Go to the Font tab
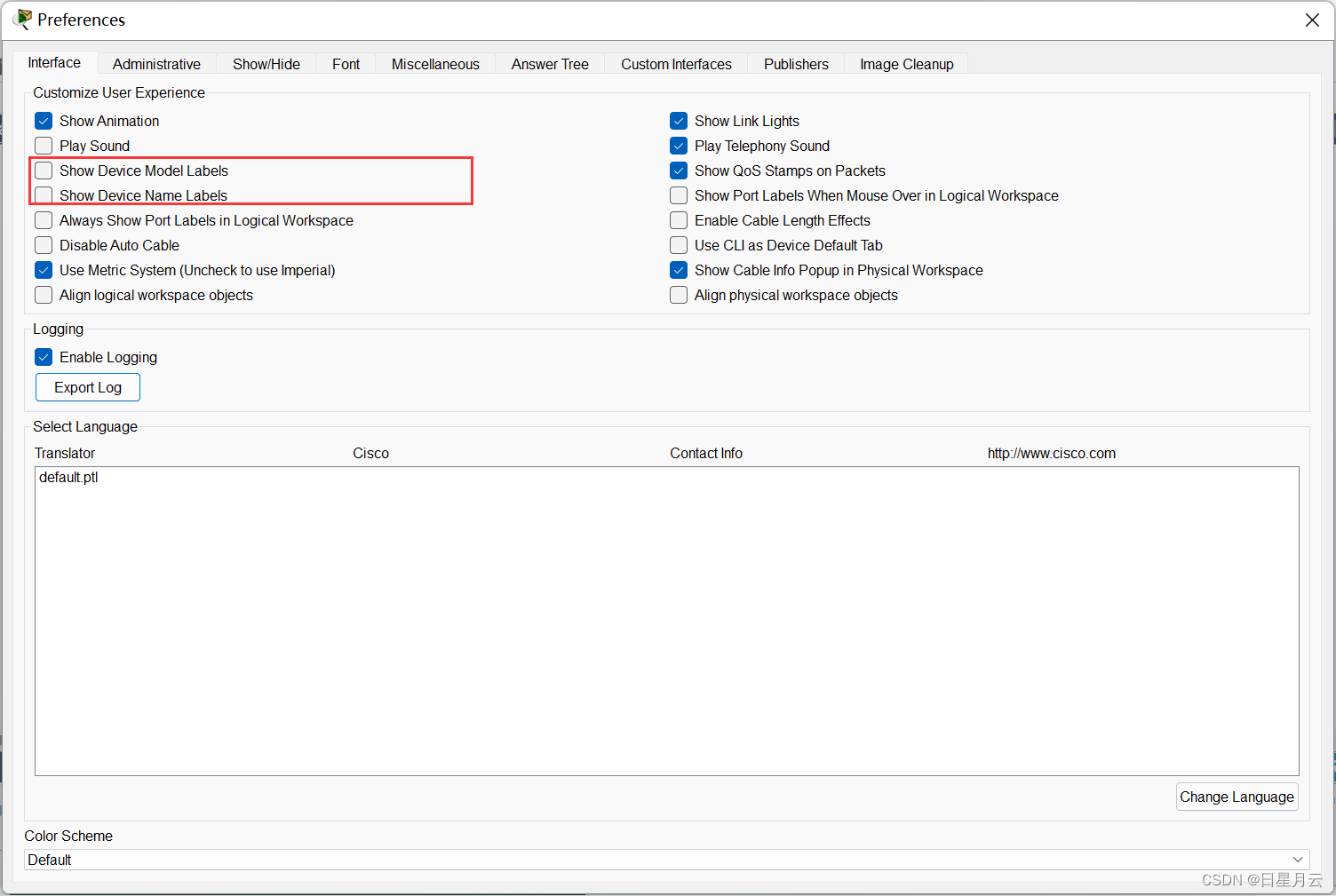 tap(346, 64)
